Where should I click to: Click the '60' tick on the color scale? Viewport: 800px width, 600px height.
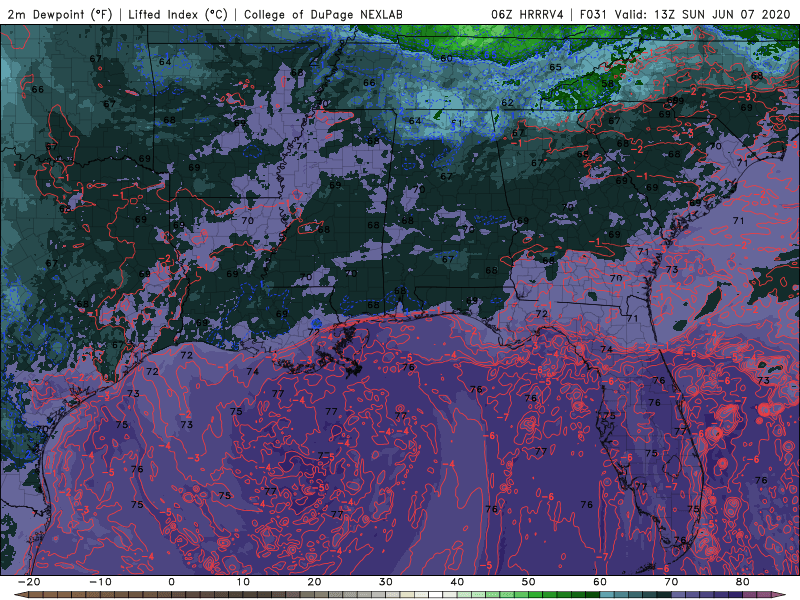(x=600, y=582)
